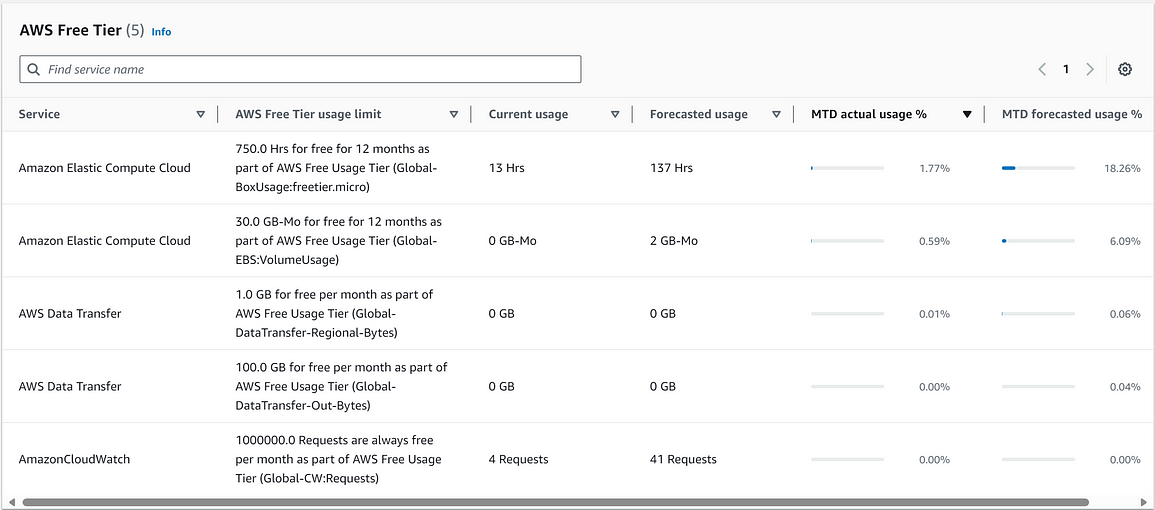Click MTD forecasted usage bar at 6.09%
1155x510 pixels.
point(1038,241)
